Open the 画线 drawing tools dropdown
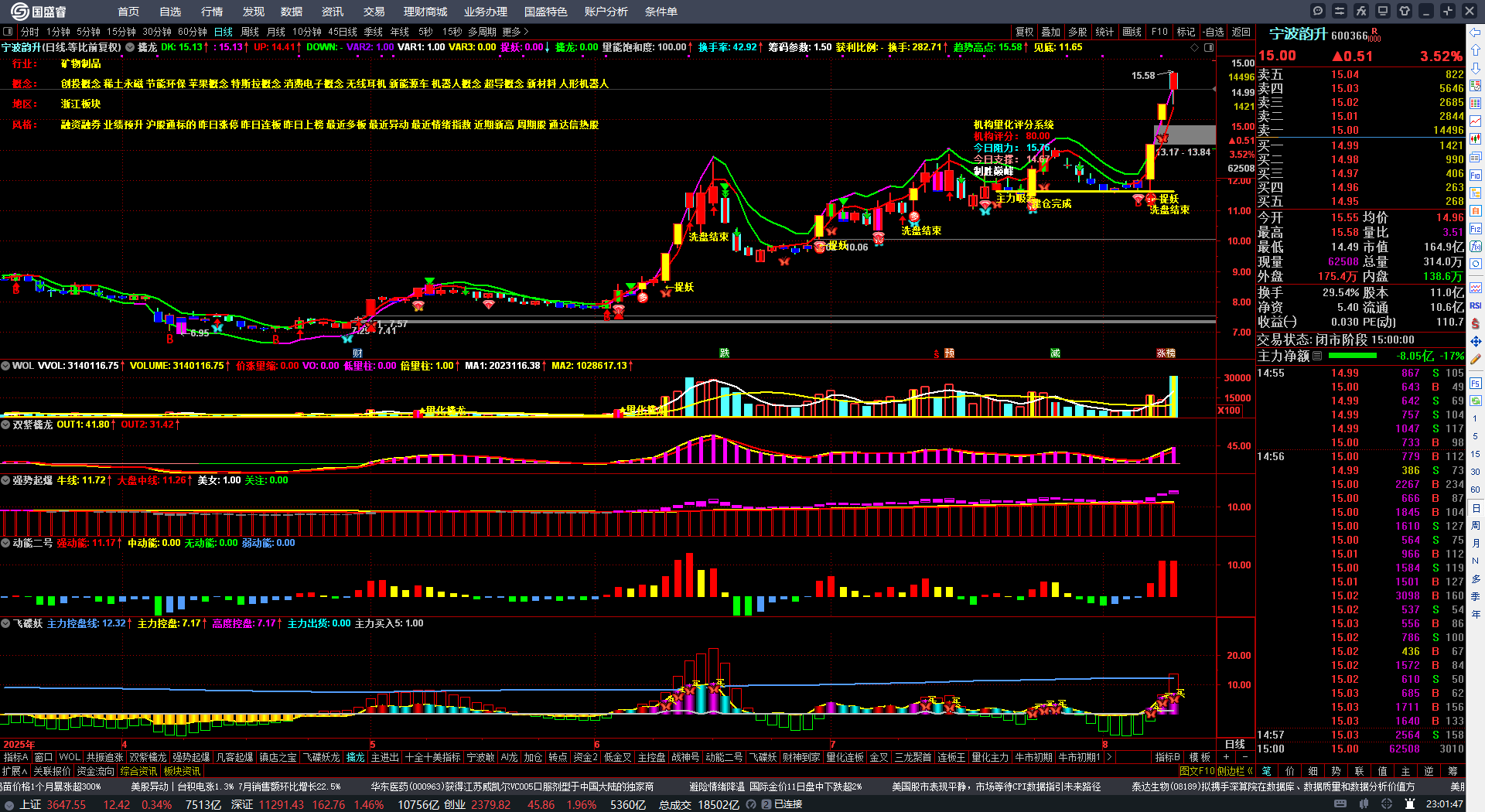 click(1132, 32)
